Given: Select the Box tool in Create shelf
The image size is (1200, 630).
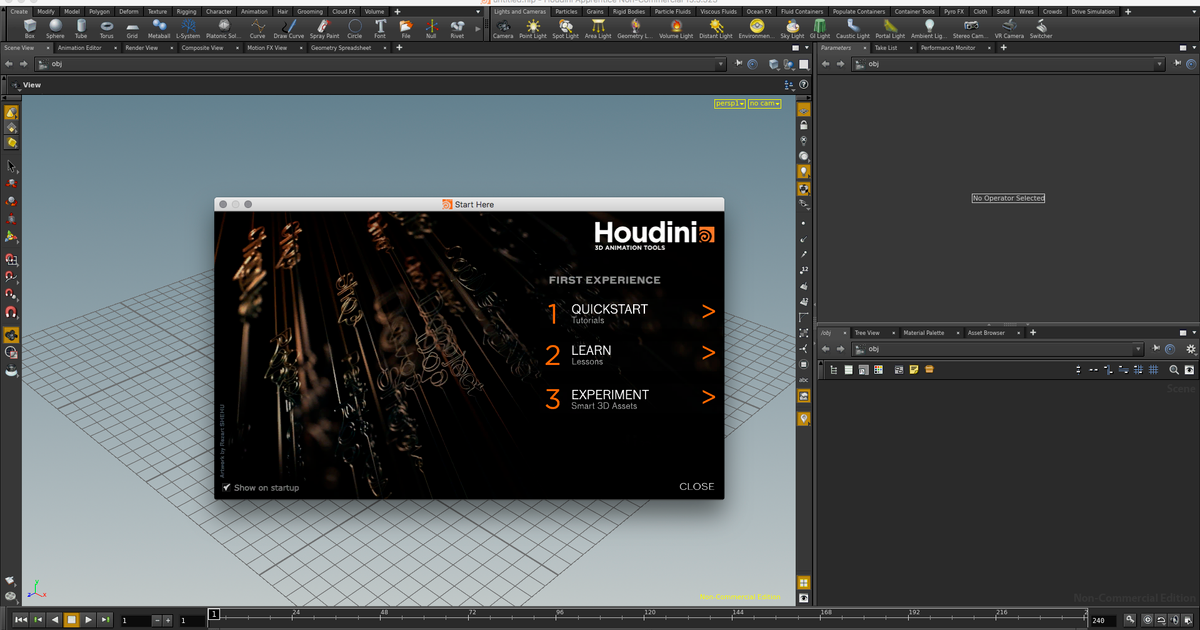Looking at the screenshot, I should coord(29,28).
